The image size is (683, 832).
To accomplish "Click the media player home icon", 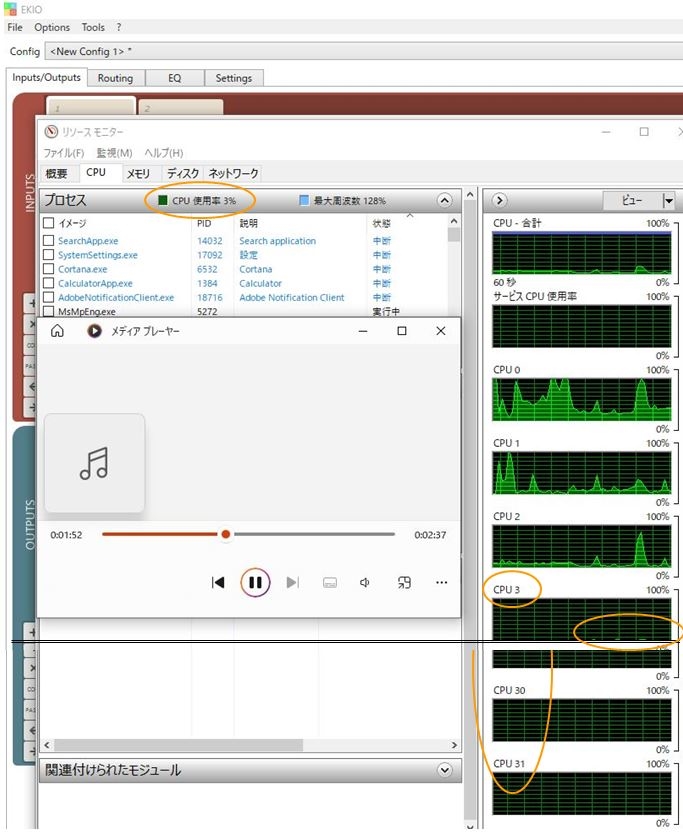I will pyautogui.click(x=58, y=331).
